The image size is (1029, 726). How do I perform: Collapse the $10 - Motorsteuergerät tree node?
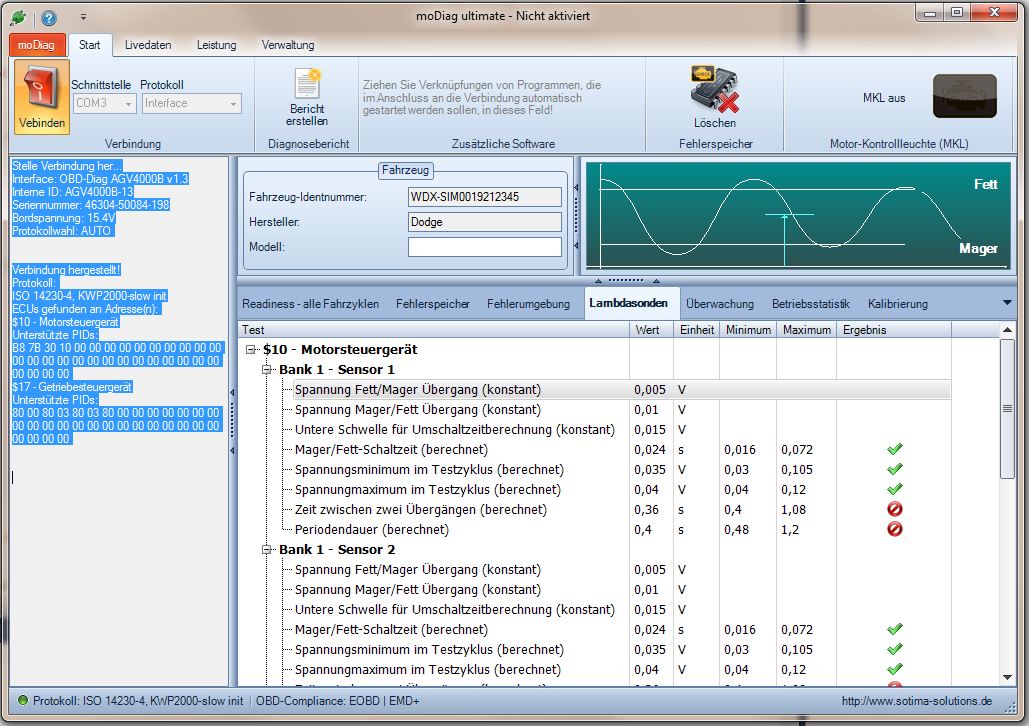[251, 350]
